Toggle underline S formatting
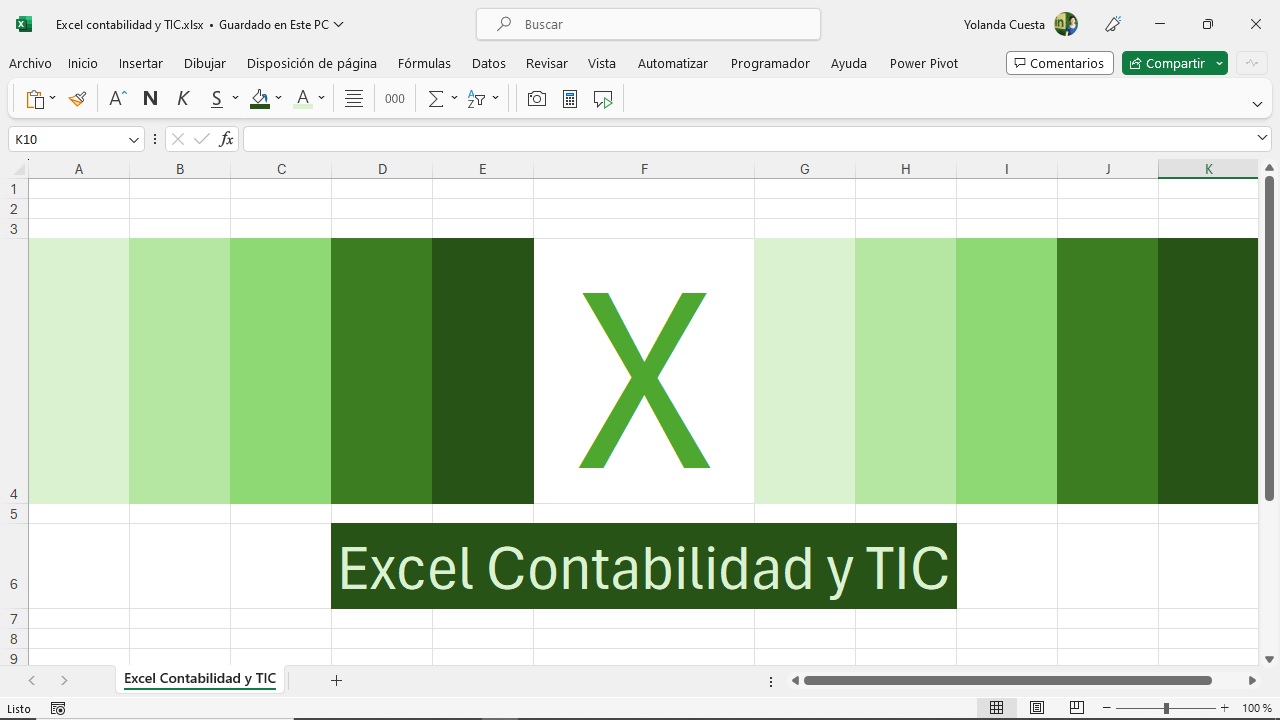 click(216, 99)
